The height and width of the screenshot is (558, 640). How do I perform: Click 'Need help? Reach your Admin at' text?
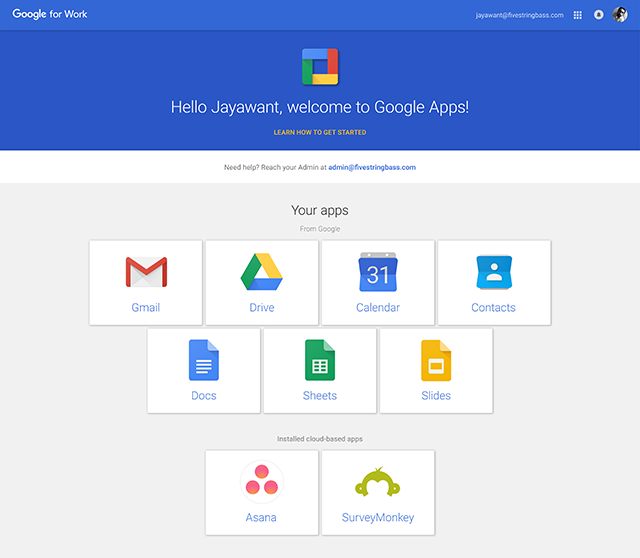click(275, 167)
